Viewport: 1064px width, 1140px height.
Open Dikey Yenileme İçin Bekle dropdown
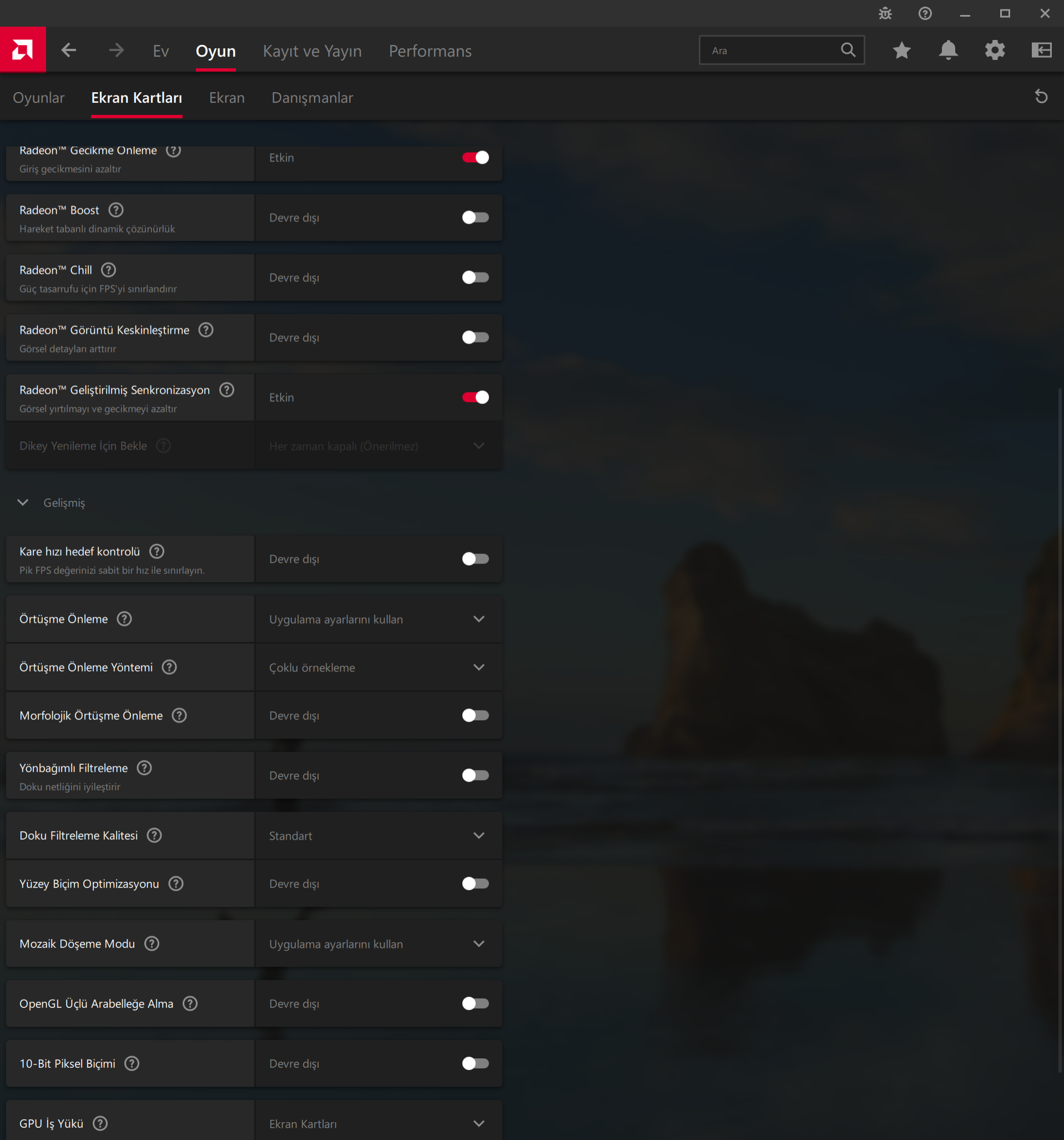pos(379,446)
